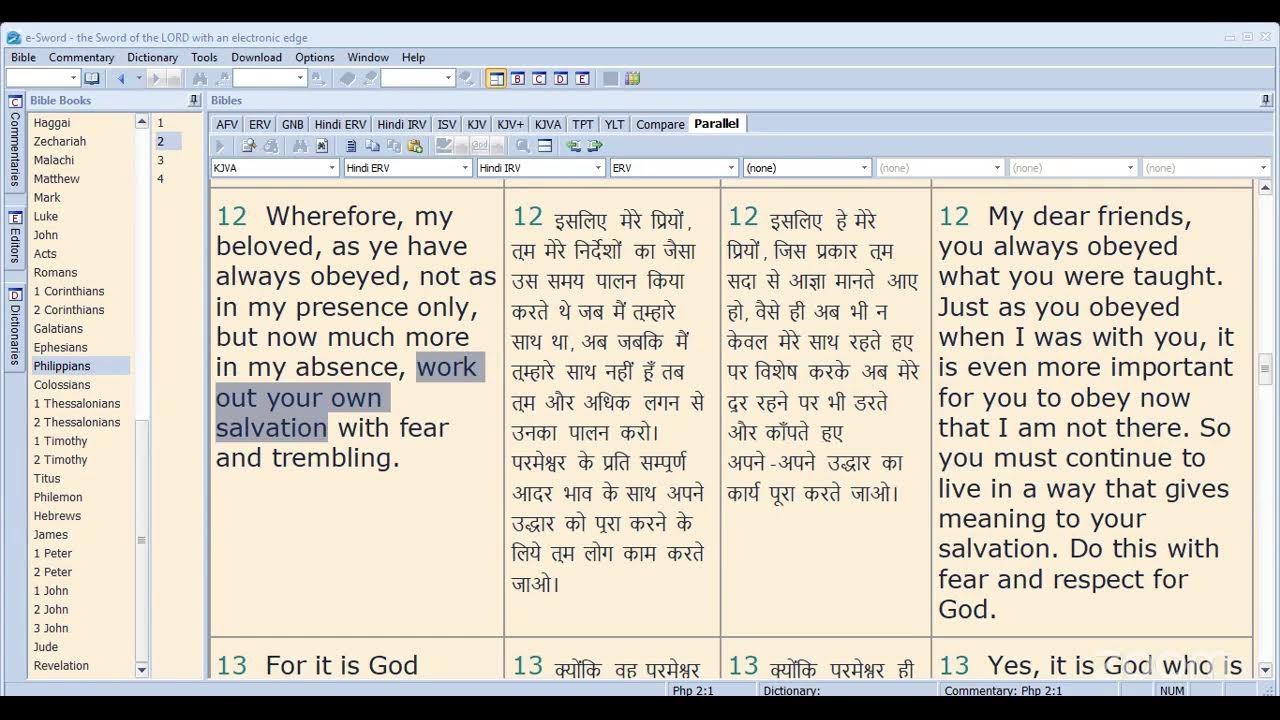Click the E Editor layout icon
The image size is (1280, 720).
coord(582,78)
